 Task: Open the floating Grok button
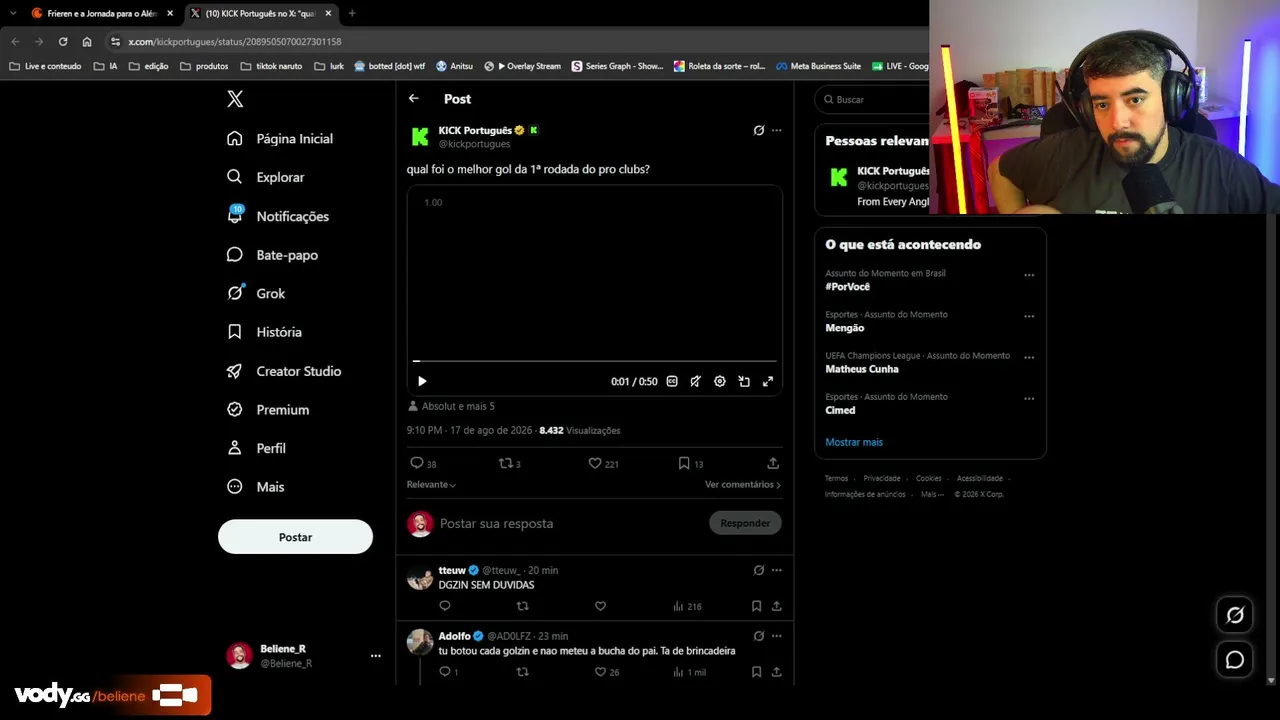[x=1235, y=615]
